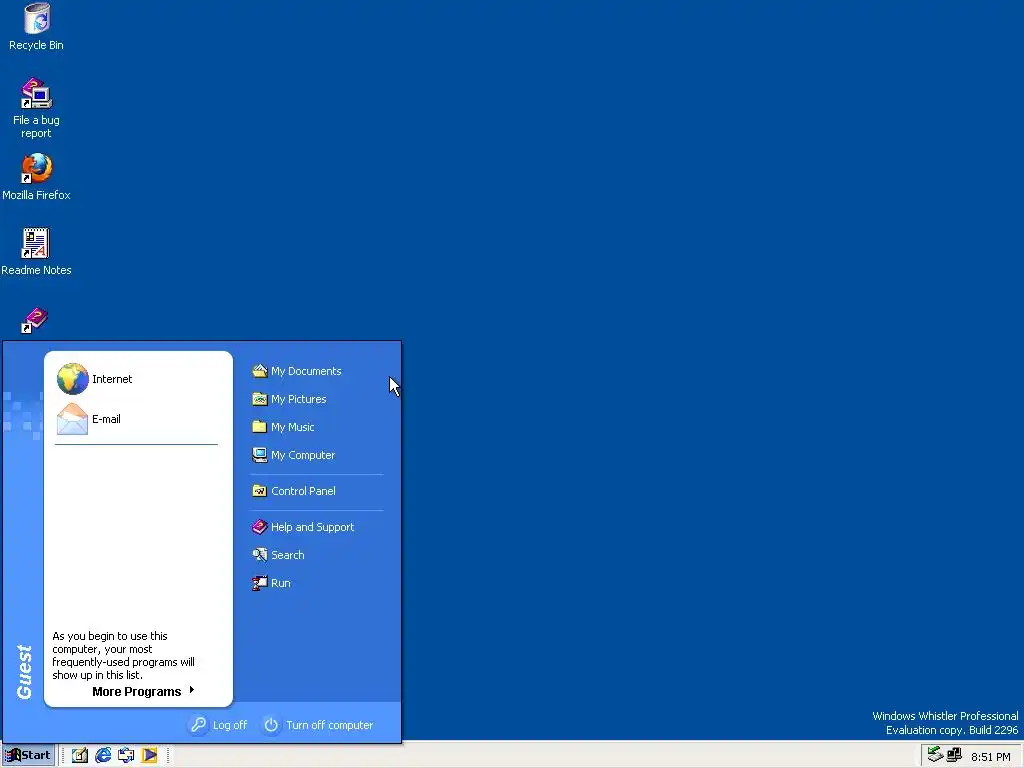The height and width of the screenshot is (768, 1024).
Task: Click the power icon beside Turn off computer
Action: pos(271,725)
